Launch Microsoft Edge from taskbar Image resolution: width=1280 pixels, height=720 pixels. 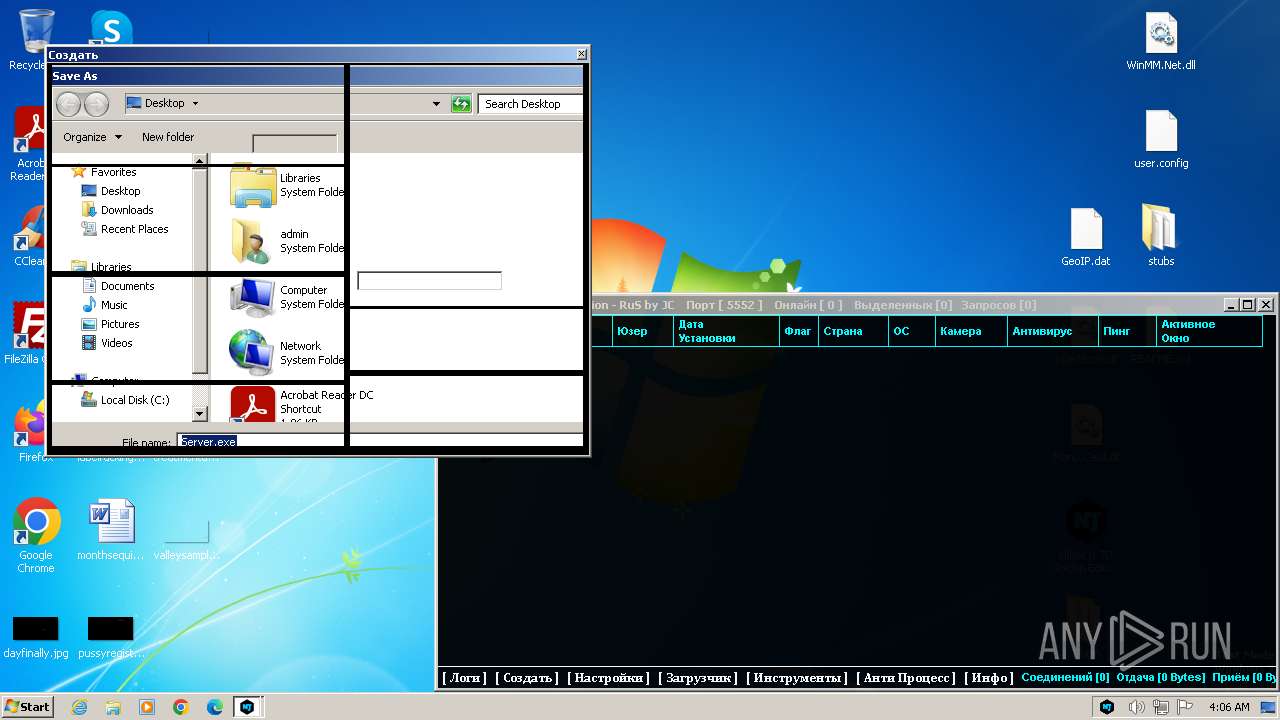point(215,707)
